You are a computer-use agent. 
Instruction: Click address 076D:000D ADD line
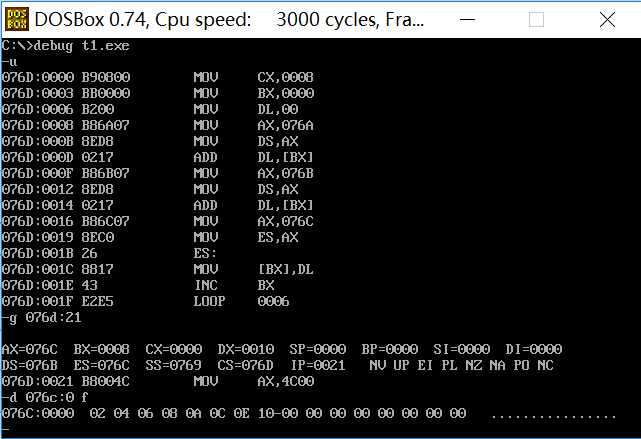[158, 157]
